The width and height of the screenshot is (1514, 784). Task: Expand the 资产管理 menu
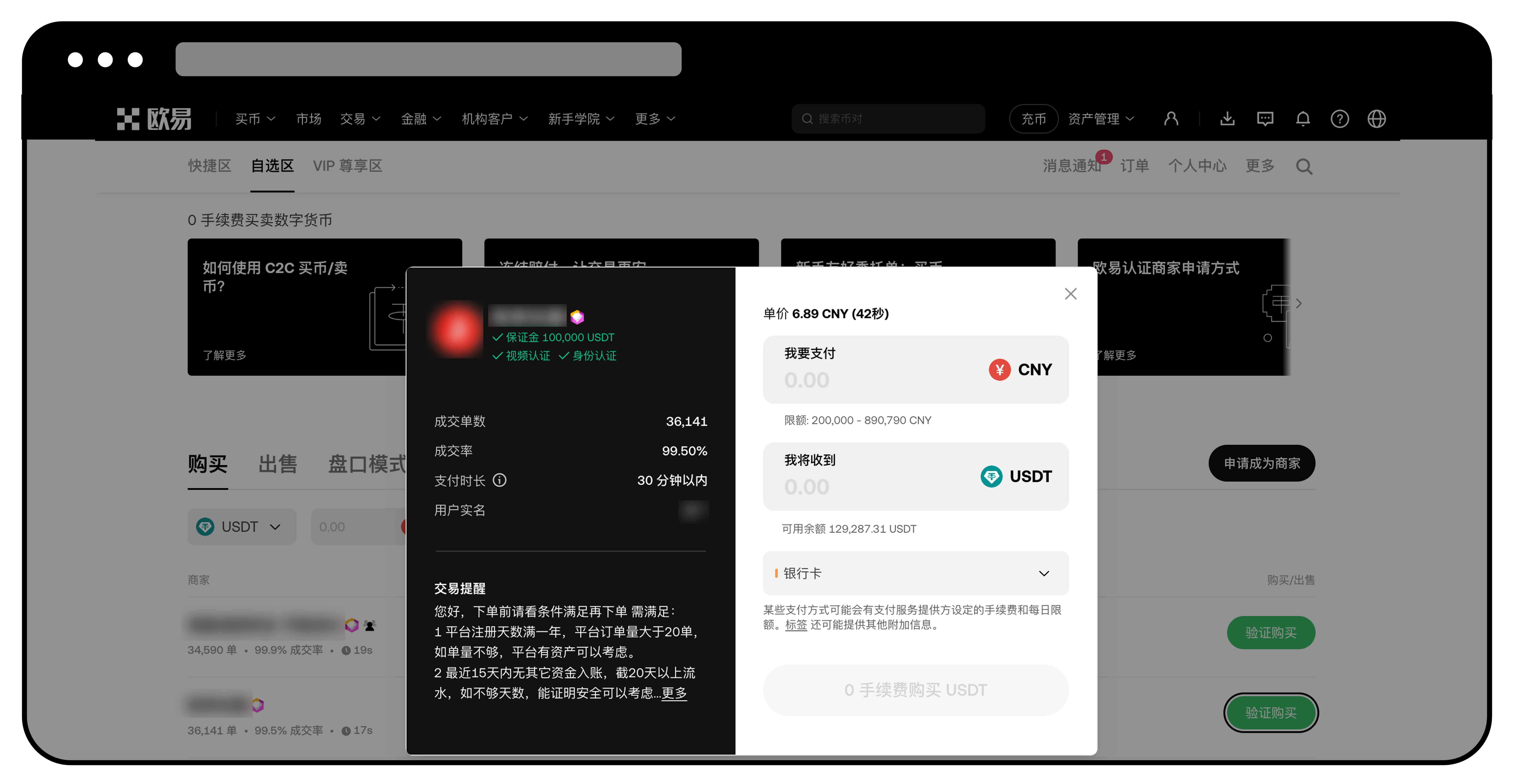coord(1100,119)
